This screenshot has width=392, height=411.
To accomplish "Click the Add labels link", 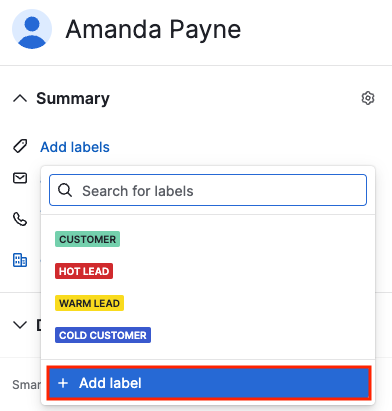I will pos(75,147).
